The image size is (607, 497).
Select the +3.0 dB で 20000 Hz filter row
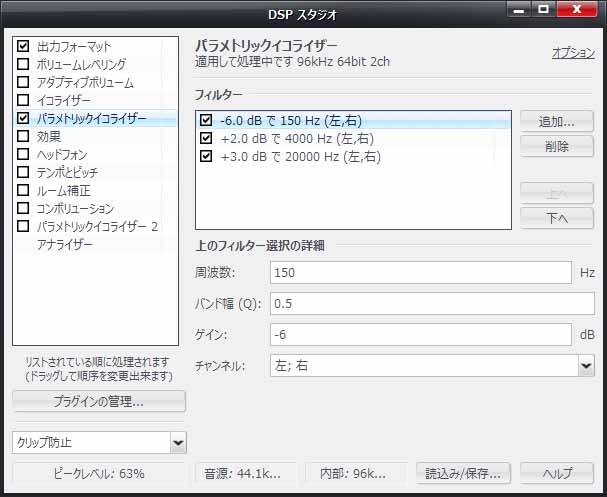coord(353,156)
